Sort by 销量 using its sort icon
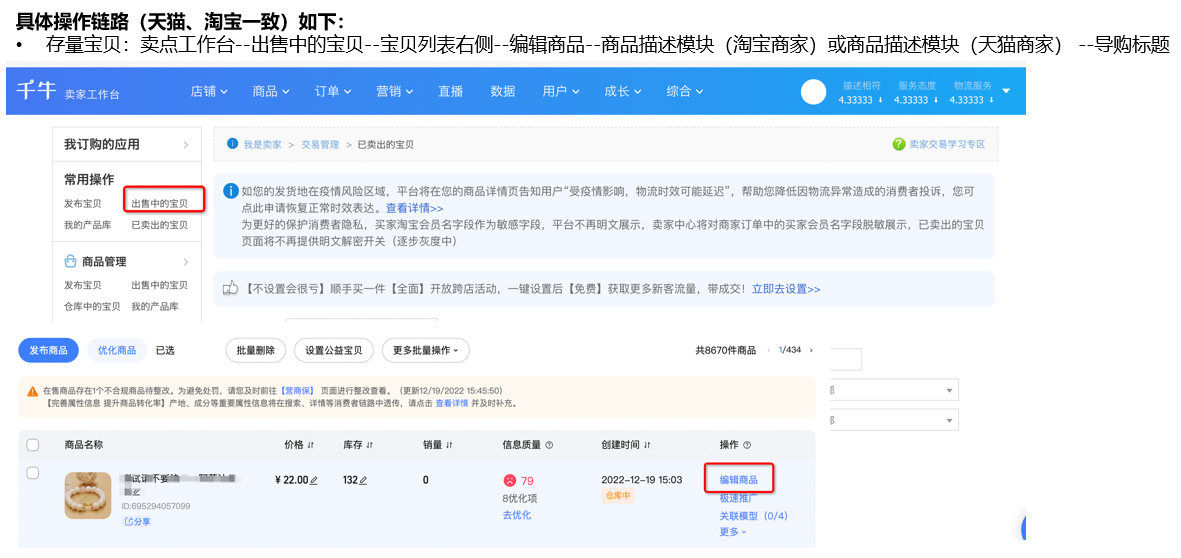The height and width of the screenshot is (558, 1181). pos(449,445)
